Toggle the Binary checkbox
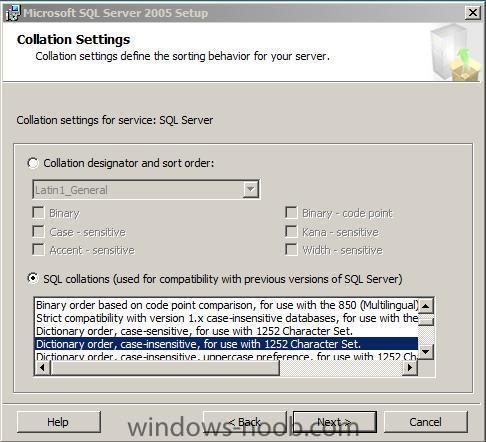The height and width of the screenshot is (442, 486). 38,212
